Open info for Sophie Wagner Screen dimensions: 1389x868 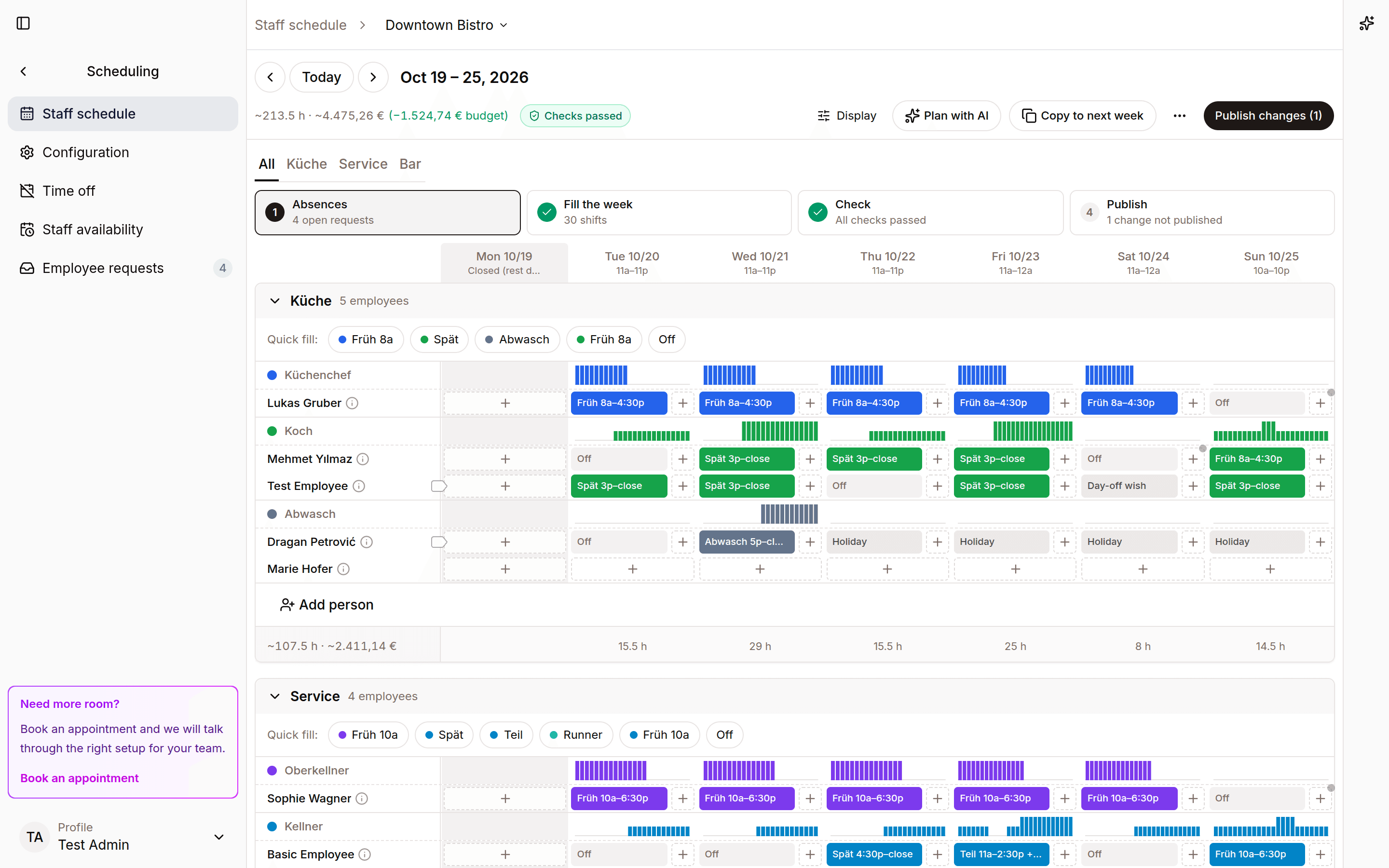(x=362, y=798)
